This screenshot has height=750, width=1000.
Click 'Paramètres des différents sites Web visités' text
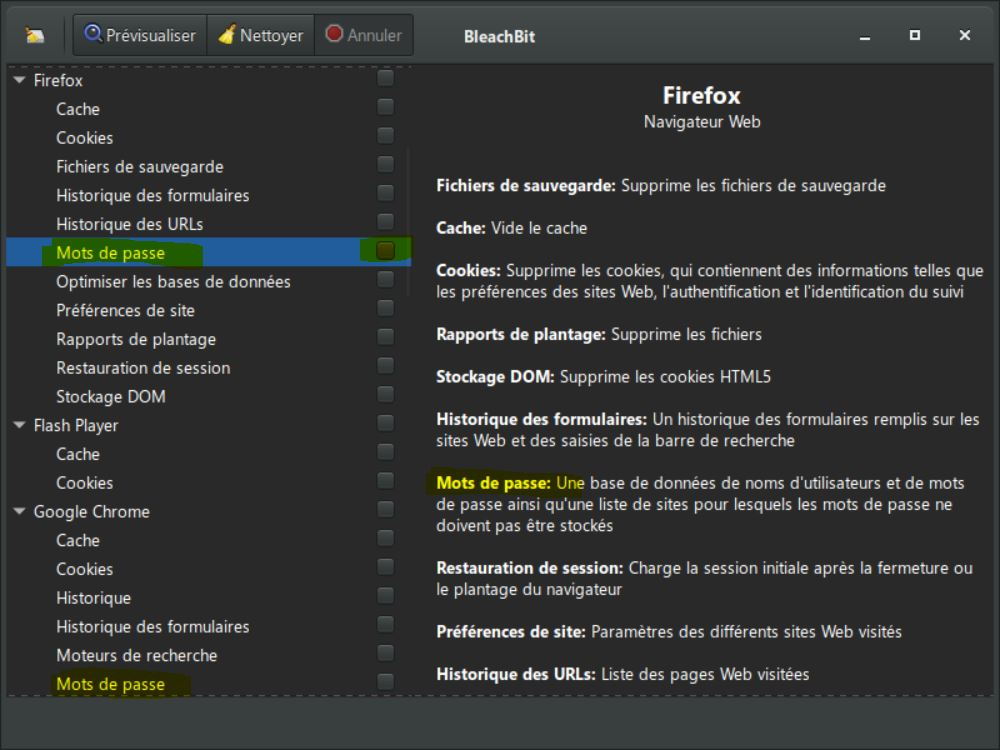click(x=746, y=631)
